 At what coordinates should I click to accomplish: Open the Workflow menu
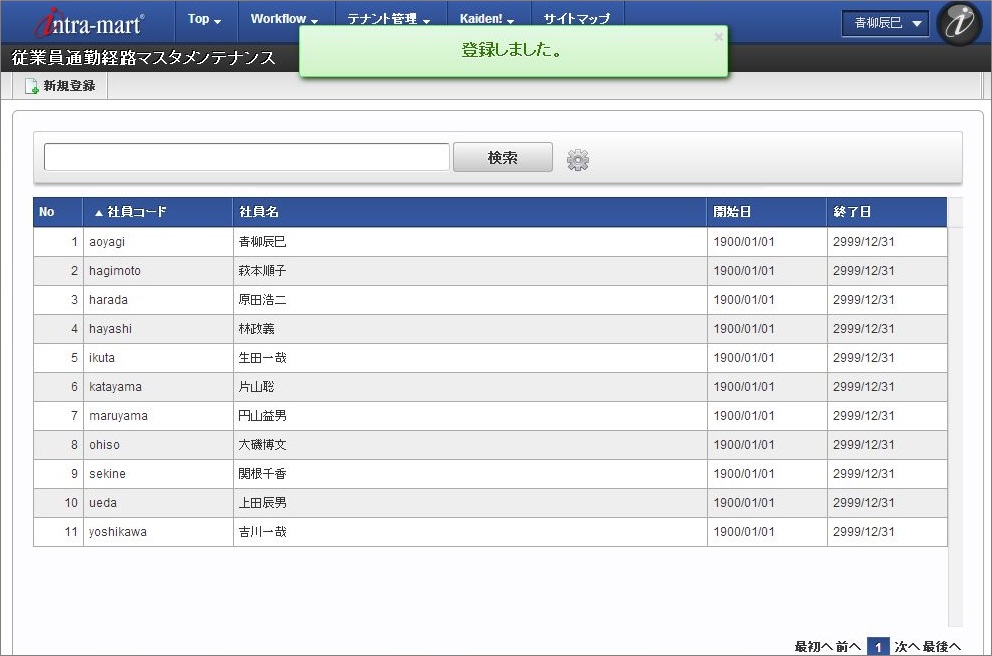284,19
